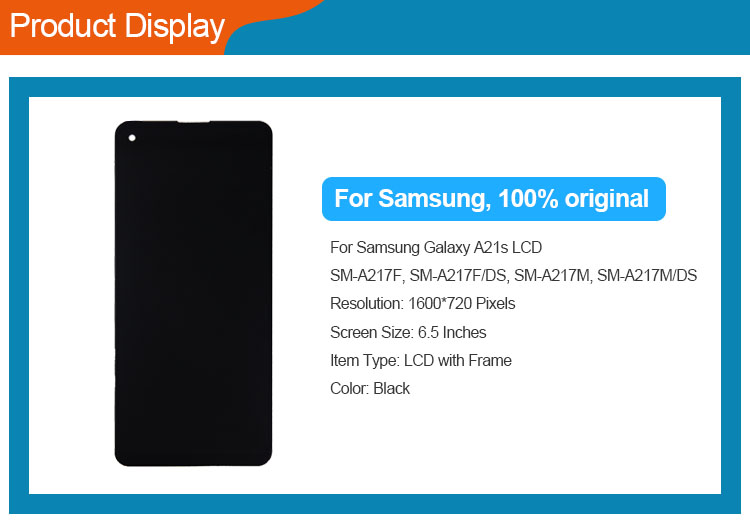This screenshot has height=520, width=750.
Task: Click the SM-A217F/DS model number
Action: [460, 276]
